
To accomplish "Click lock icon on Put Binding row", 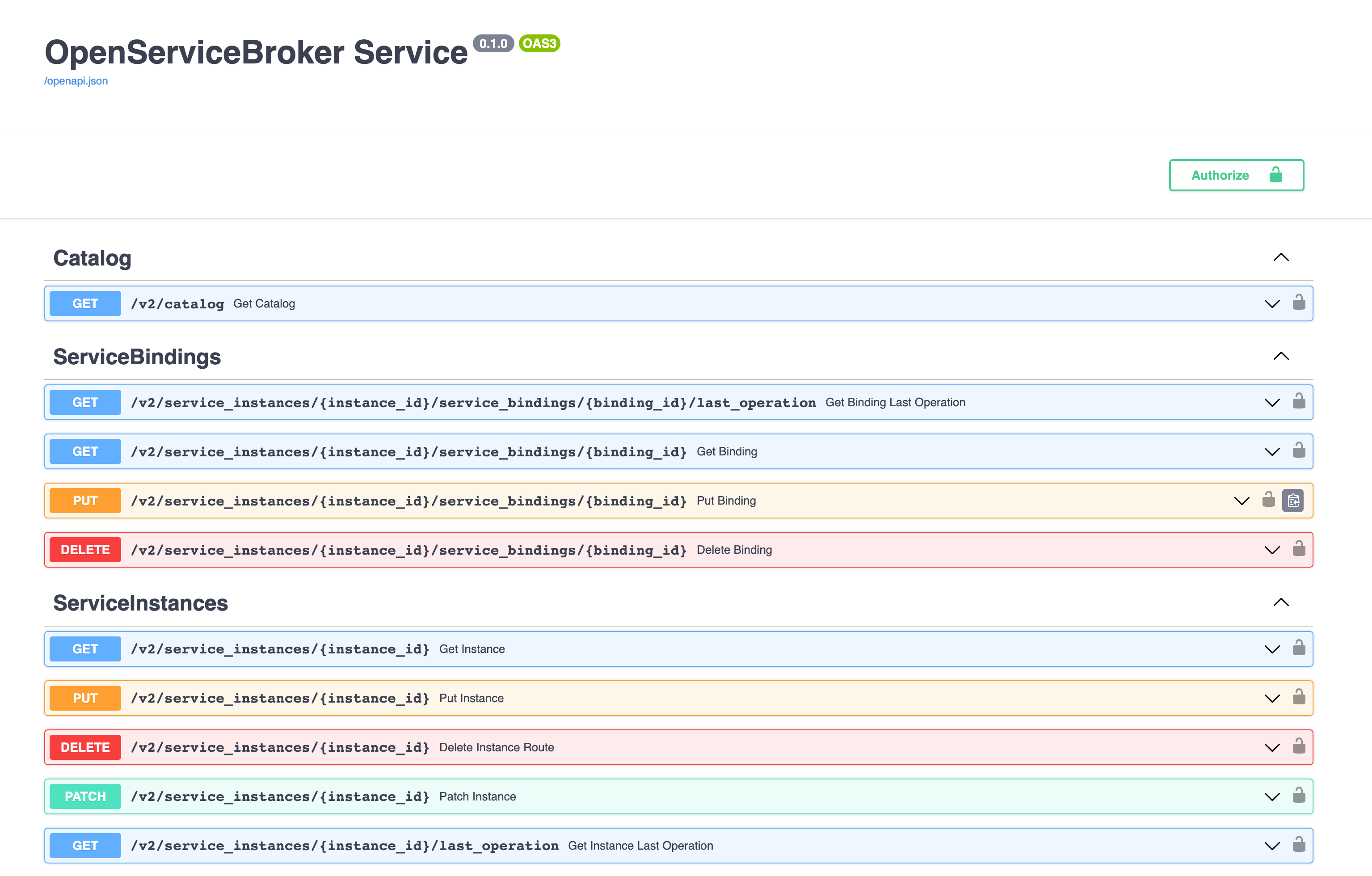I will point(1268,499).
